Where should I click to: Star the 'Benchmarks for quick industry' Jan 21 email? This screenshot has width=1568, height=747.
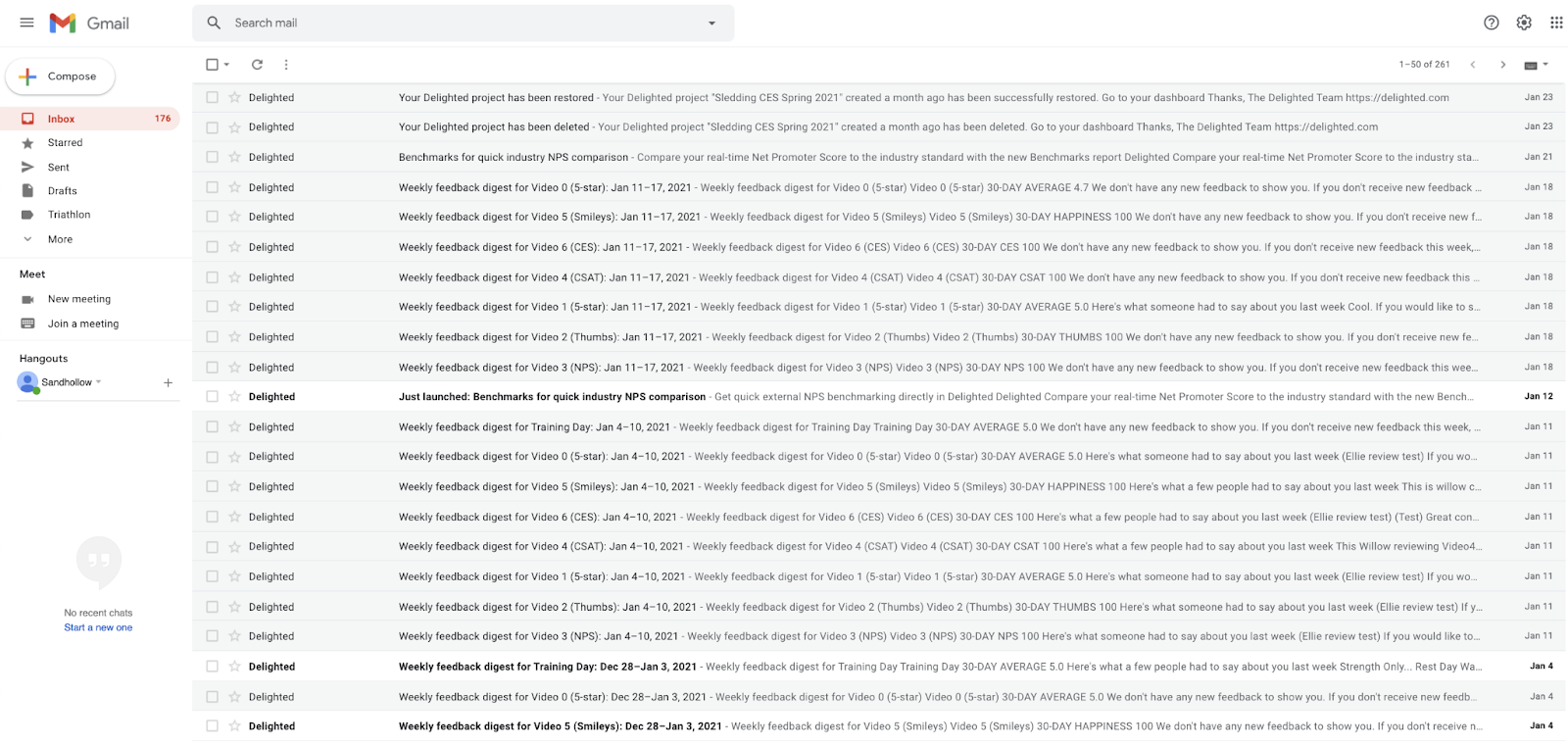click(234, 157)
